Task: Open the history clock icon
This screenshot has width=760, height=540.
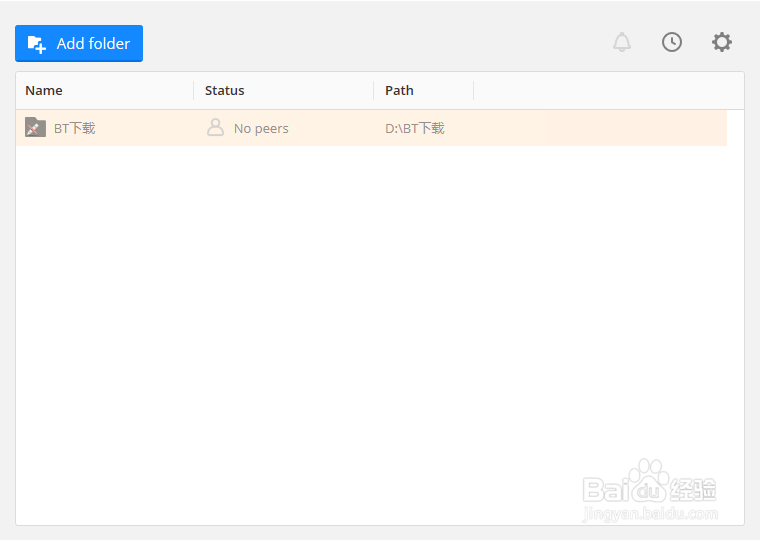Action: tap(672, 42)
